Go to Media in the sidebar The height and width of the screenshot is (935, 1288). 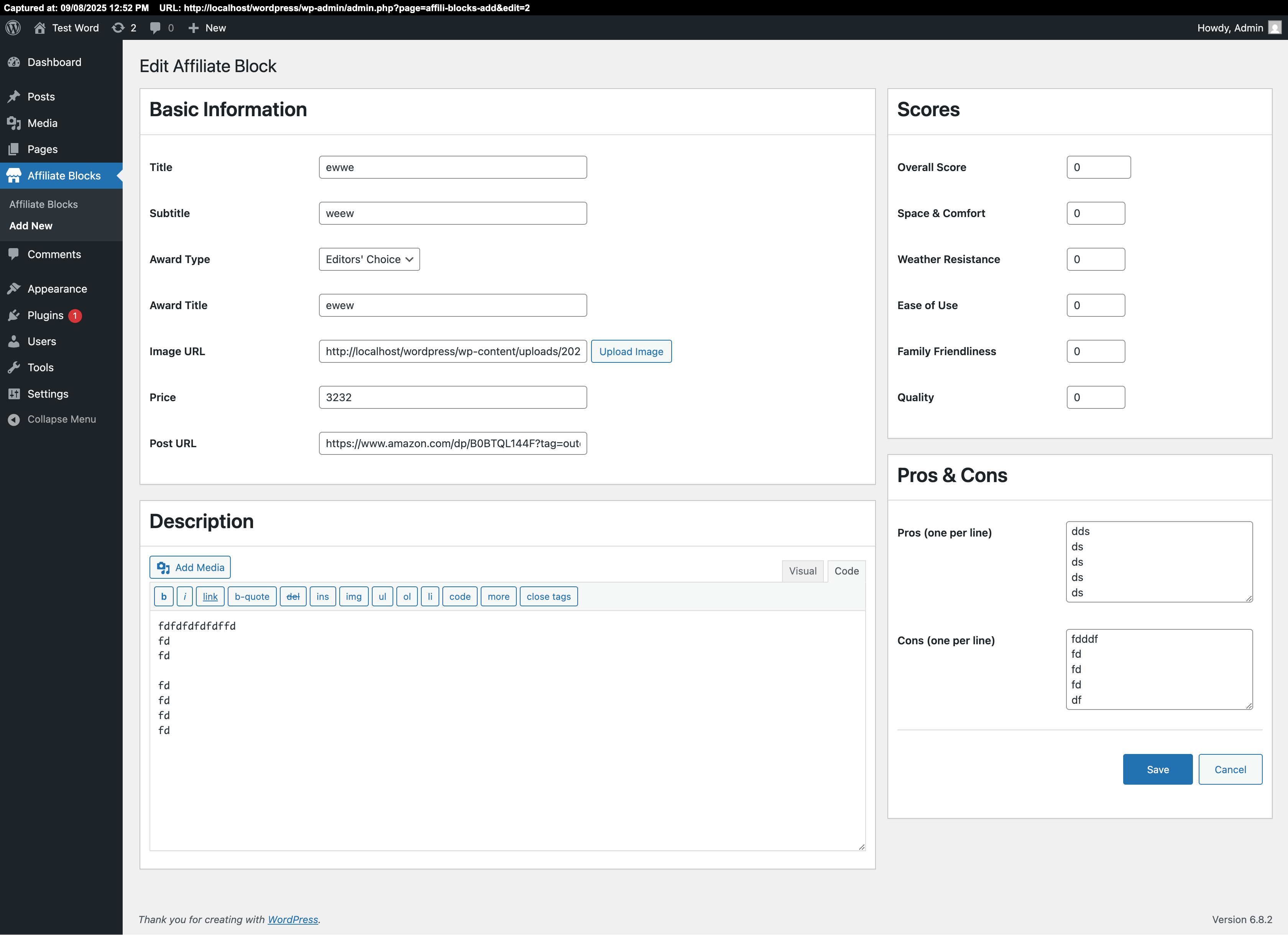pyautogui.click(x=42, y=123)
